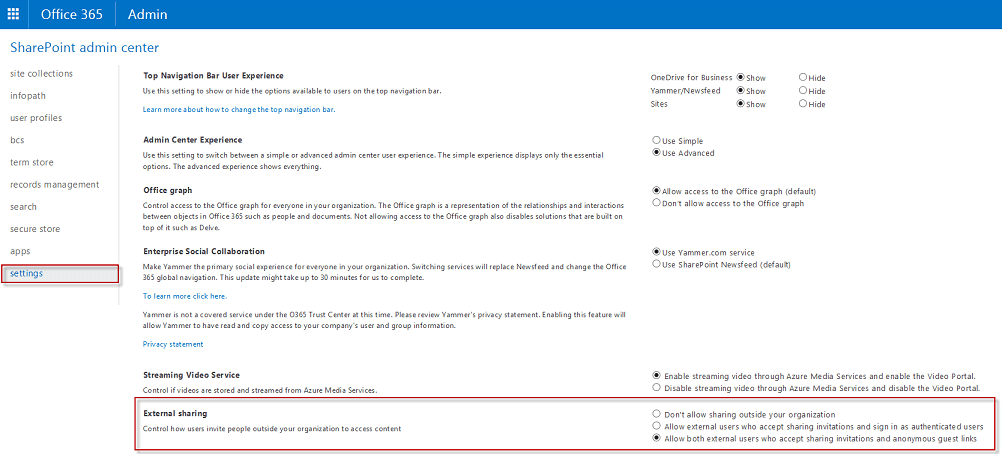Disable streaming video through Azure Media Services
The height and width of the screenshot is (454, 1002).
(656, 387)
